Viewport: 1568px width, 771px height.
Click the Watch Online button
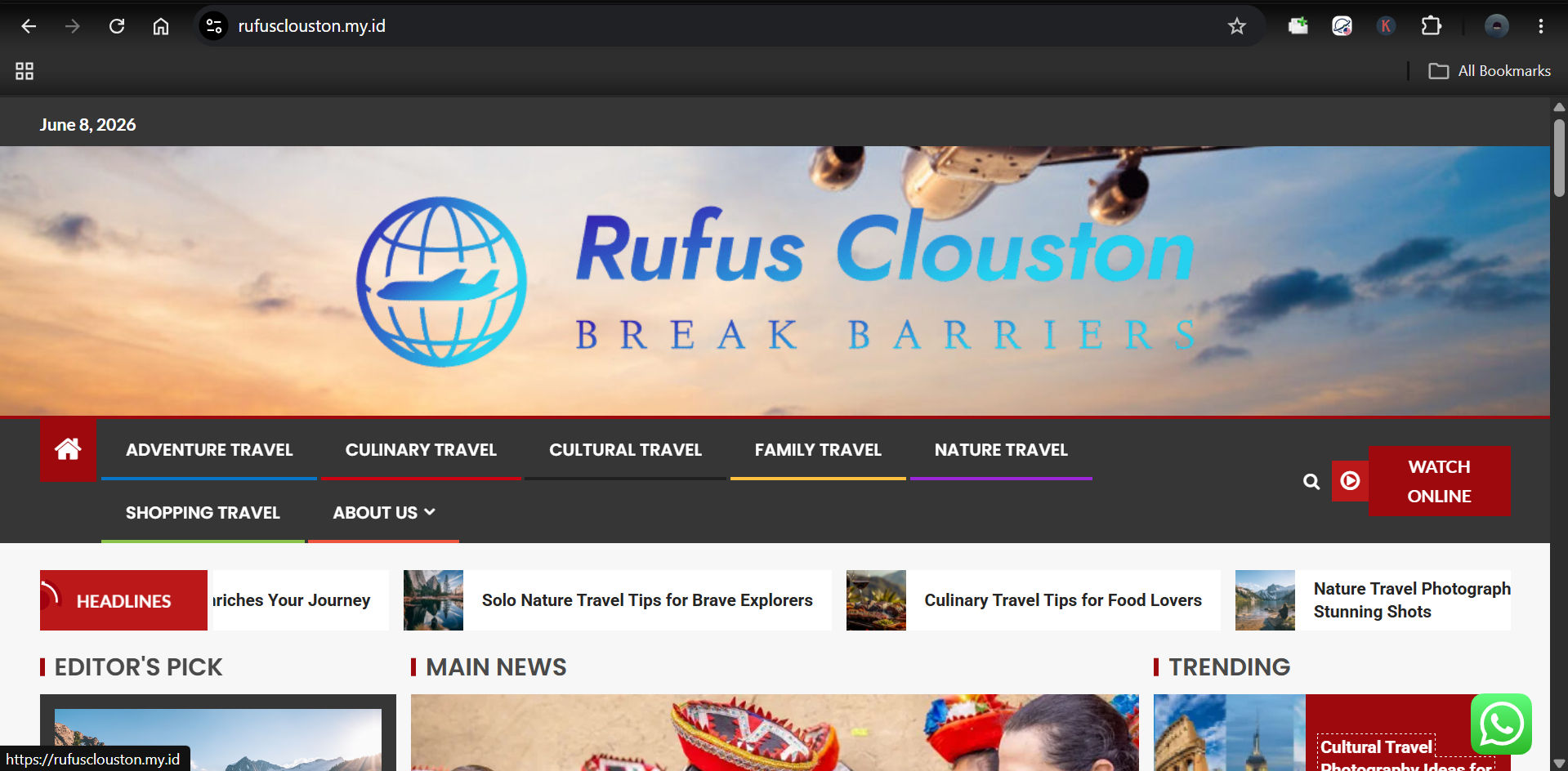[x=1439, y=481]
